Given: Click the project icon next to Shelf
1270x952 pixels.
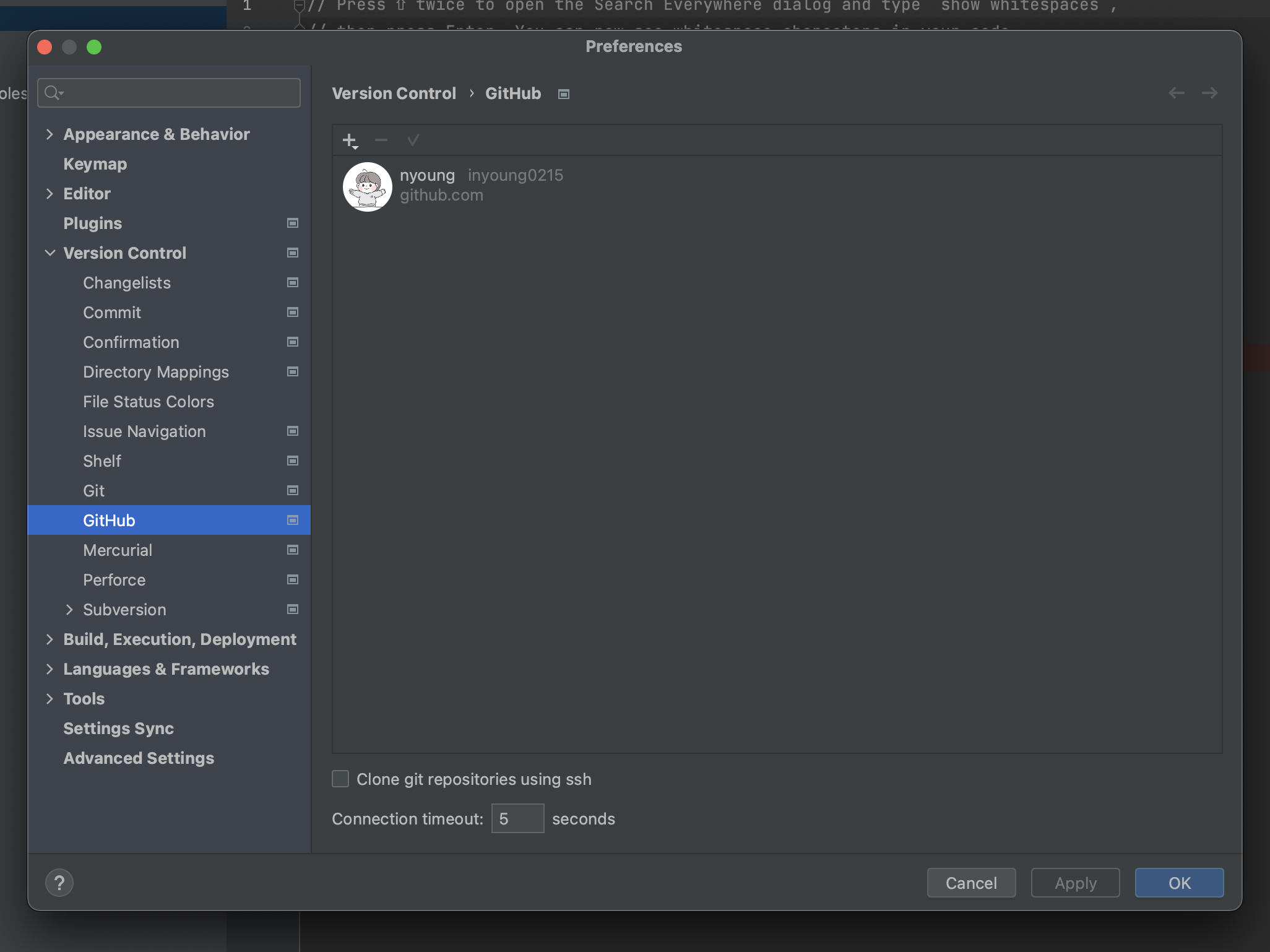Looking at the screenshot, I should pyautogui.click(x=293, y=461).
